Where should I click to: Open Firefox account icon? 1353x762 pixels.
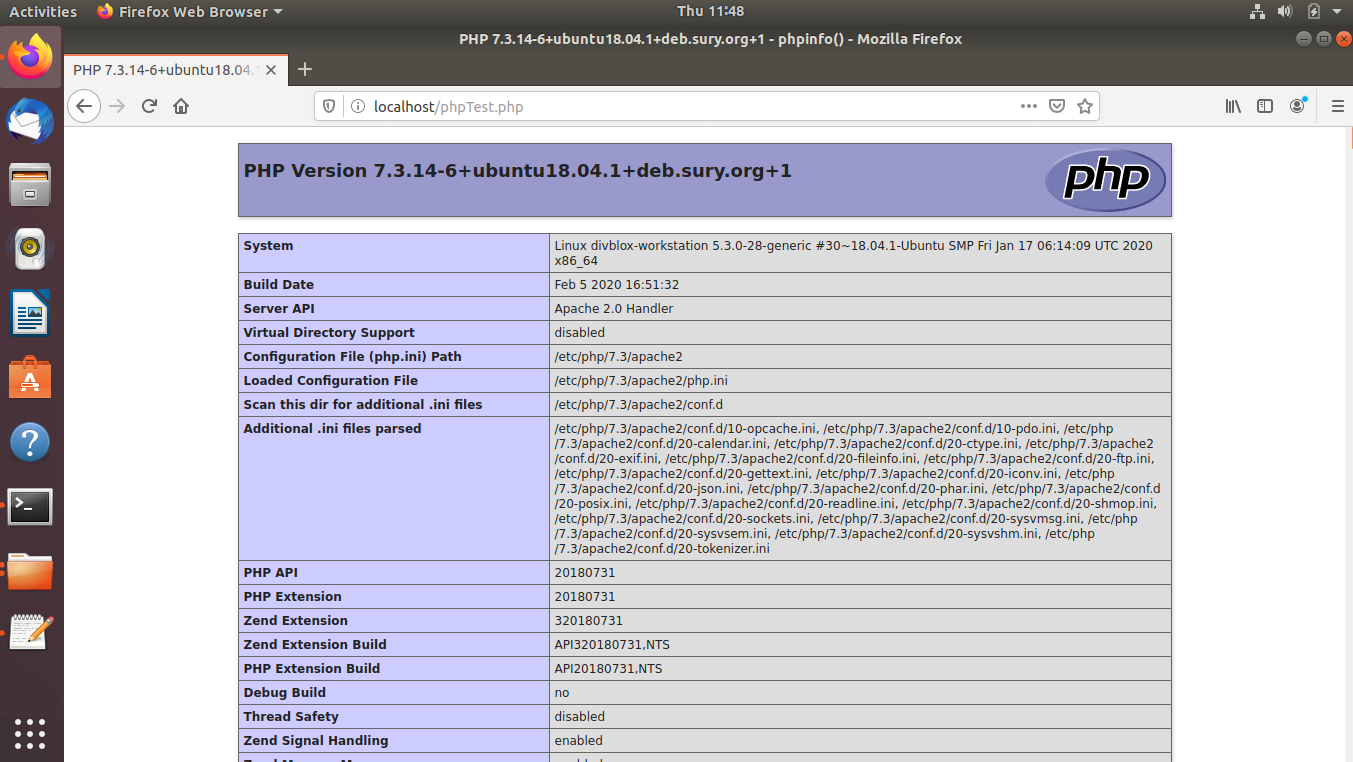click(x=1297, y=106)
